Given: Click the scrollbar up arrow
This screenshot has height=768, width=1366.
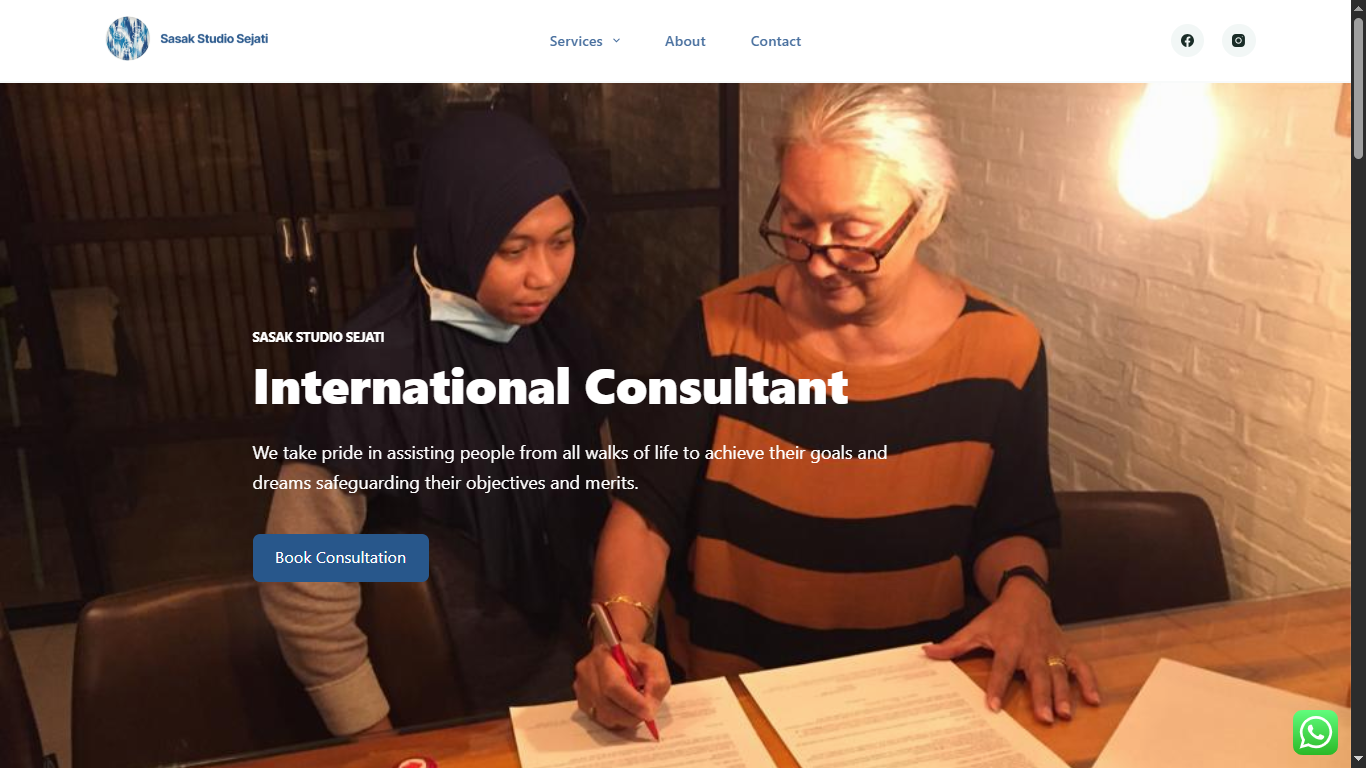Looking at the screenshot, I should (1358, 8).
